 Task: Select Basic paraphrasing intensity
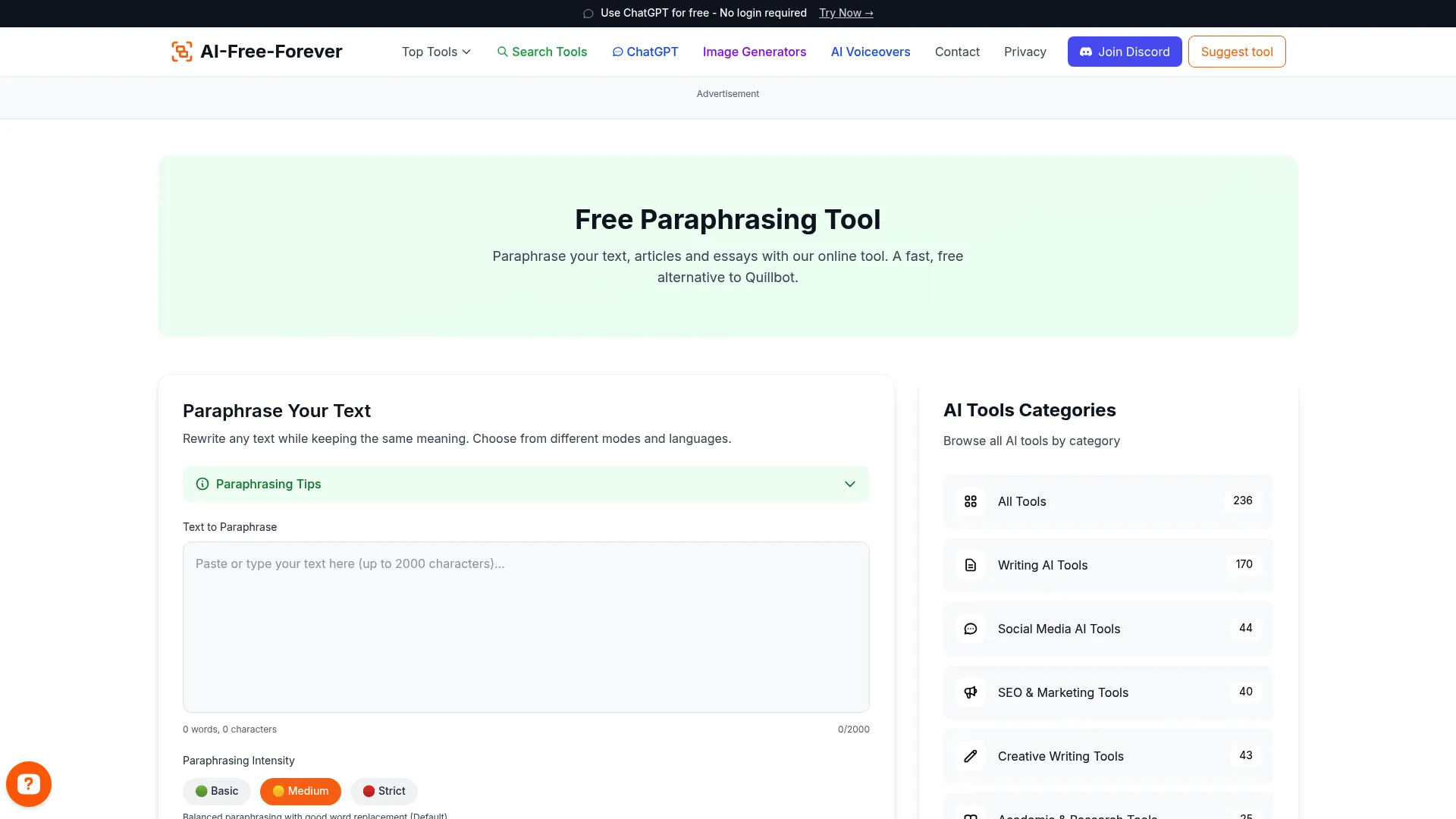[x=216, y=791]
